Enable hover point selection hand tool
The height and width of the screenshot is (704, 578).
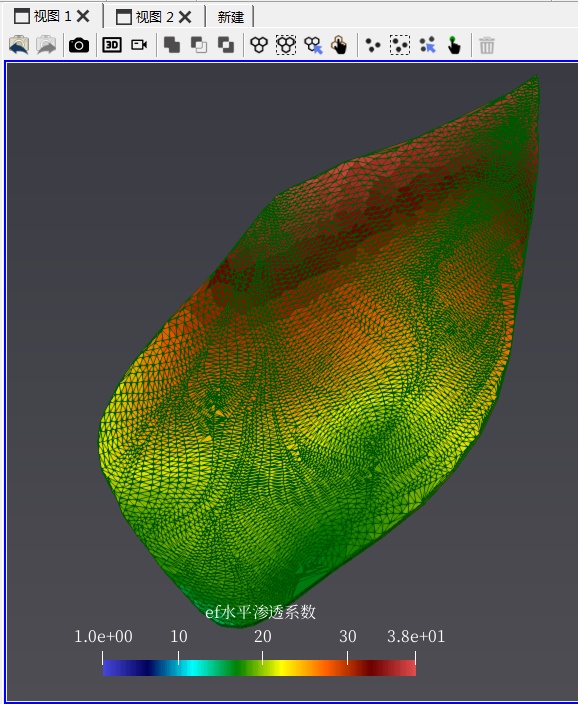tap(454, 45)
